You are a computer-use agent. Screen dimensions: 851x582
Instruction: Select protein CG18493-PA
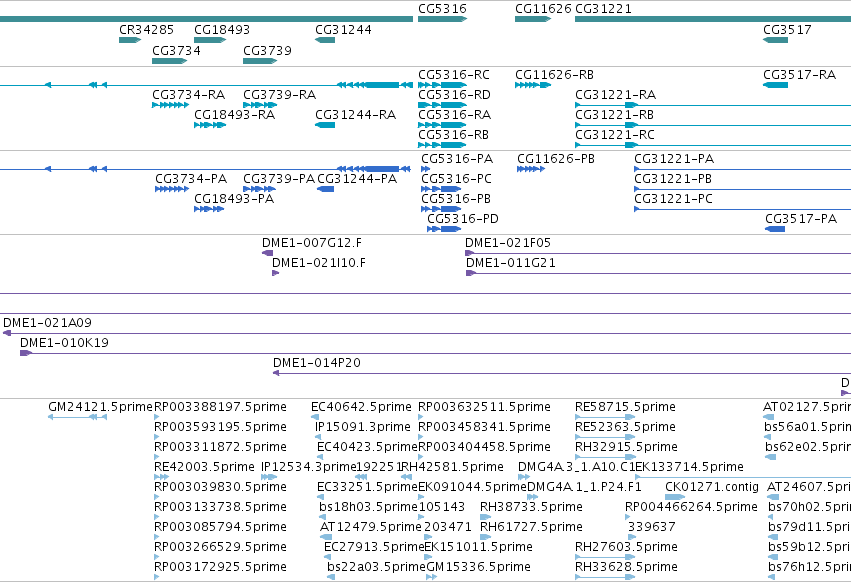[x=209, y=209]
